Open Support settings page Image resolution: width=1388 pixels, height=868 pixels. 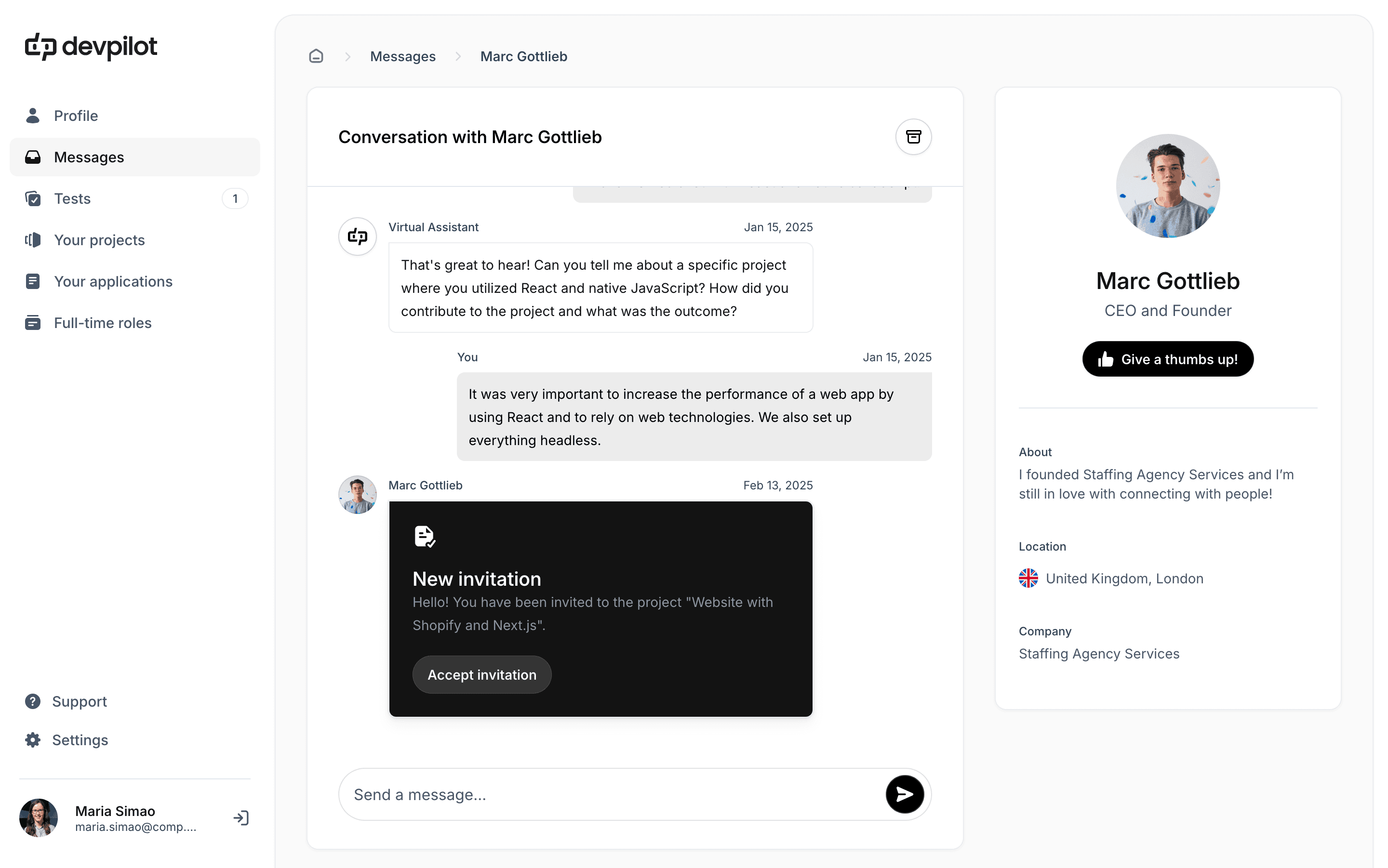(x=79, y=701)
